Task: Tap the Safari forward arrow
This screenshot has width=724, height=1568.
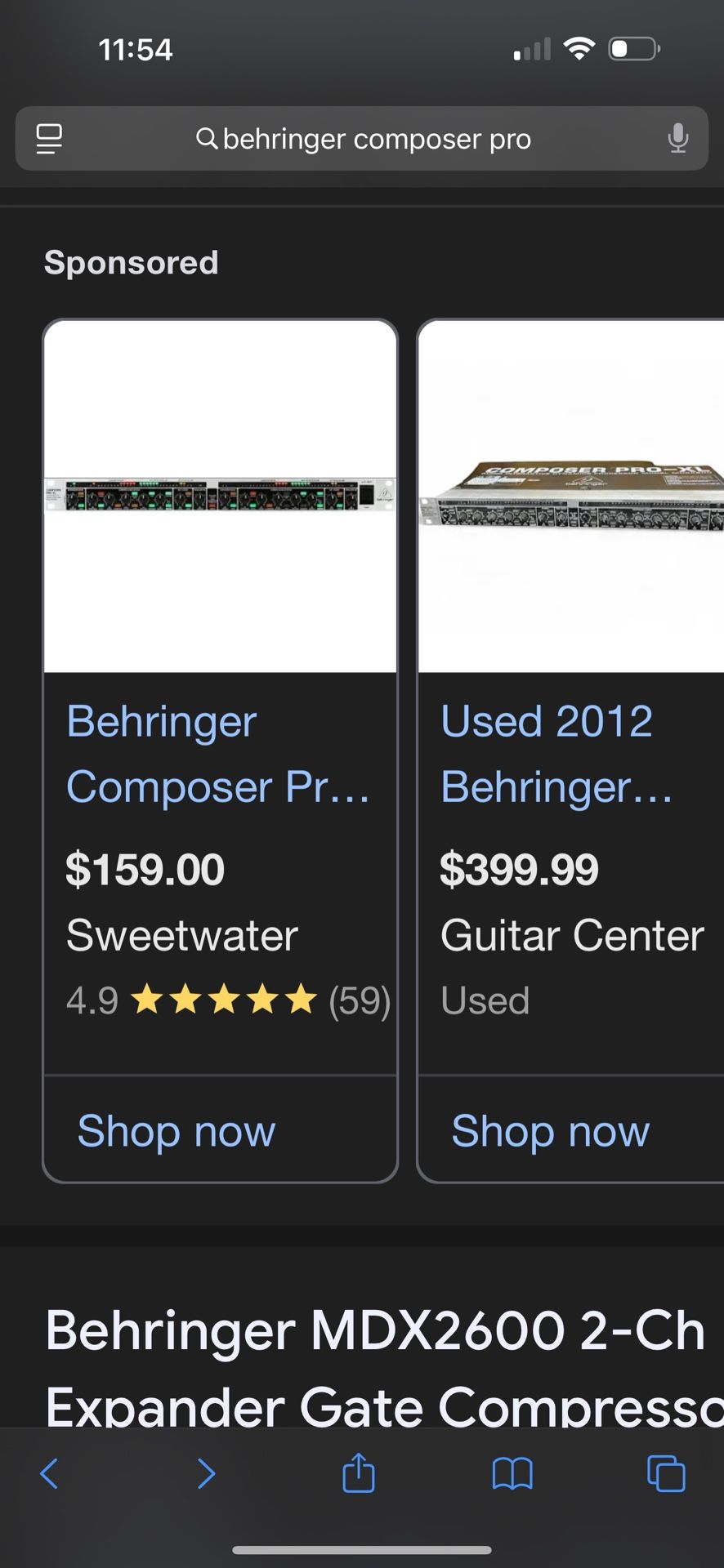Action: 206,1474
